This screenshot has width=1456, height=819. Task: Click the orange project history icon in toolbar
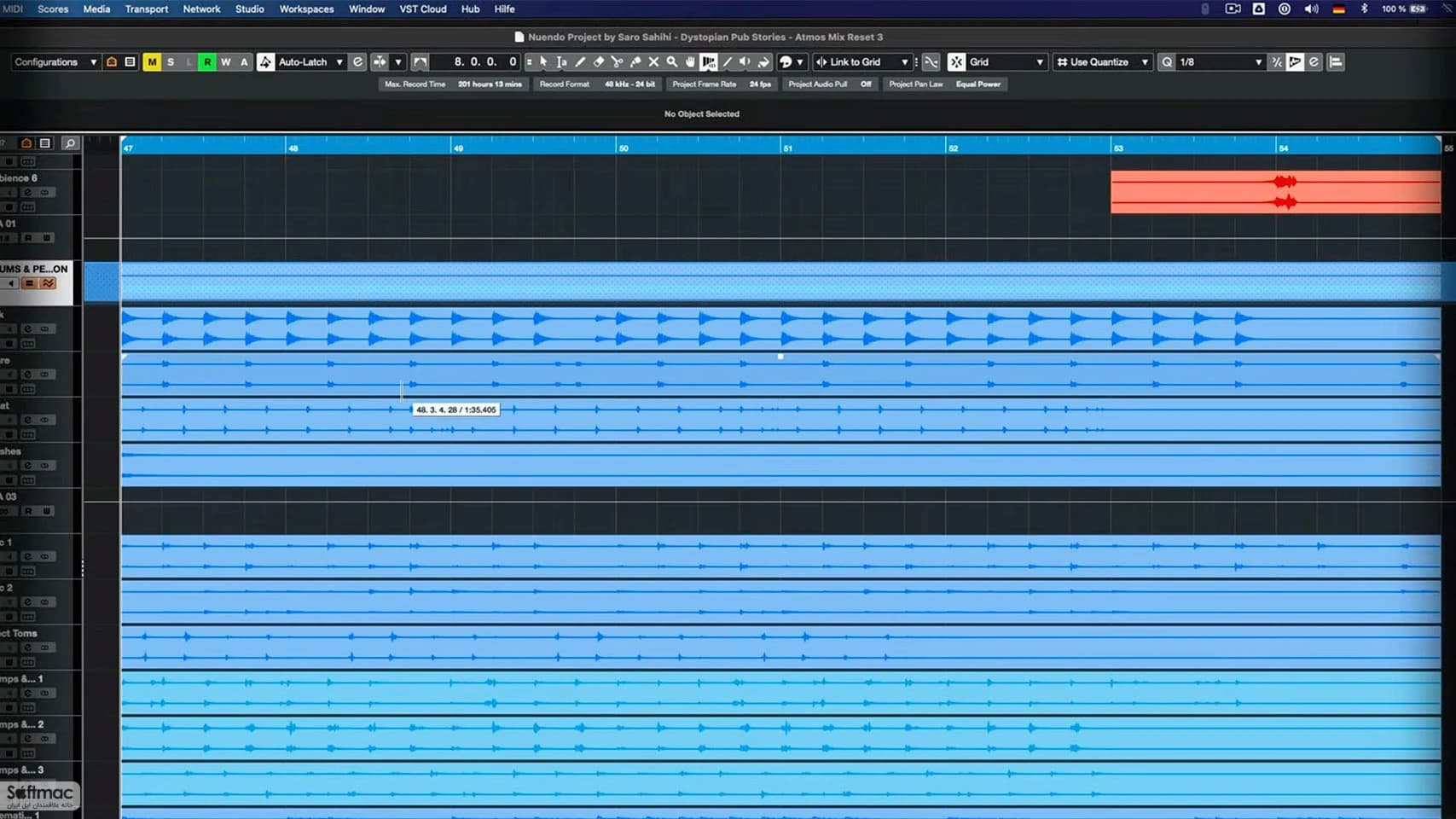coord(111,62)
